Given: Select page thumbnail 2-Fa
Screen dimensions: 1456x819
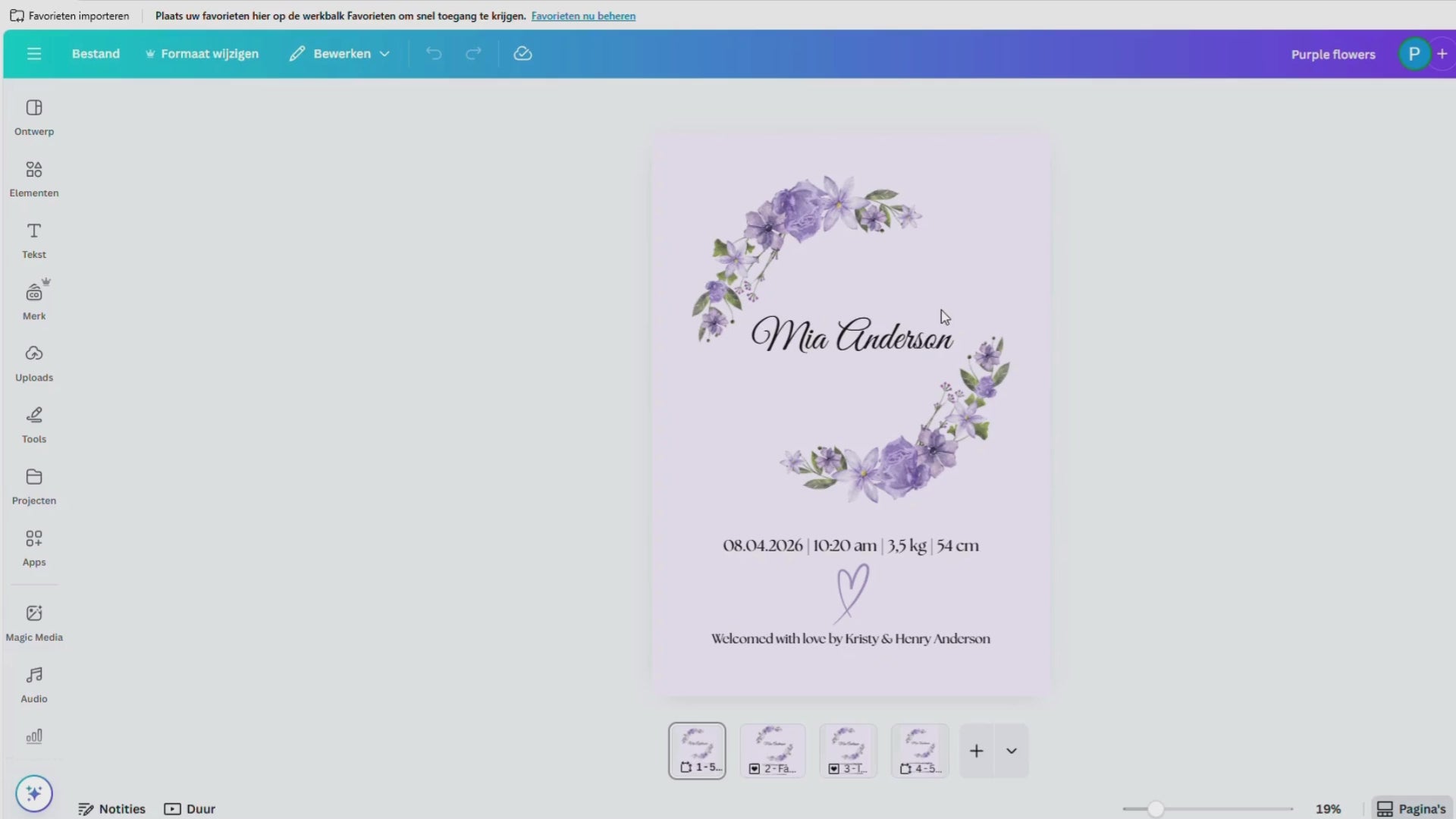Looking at the screenshot, I should (x=773, y=751).
